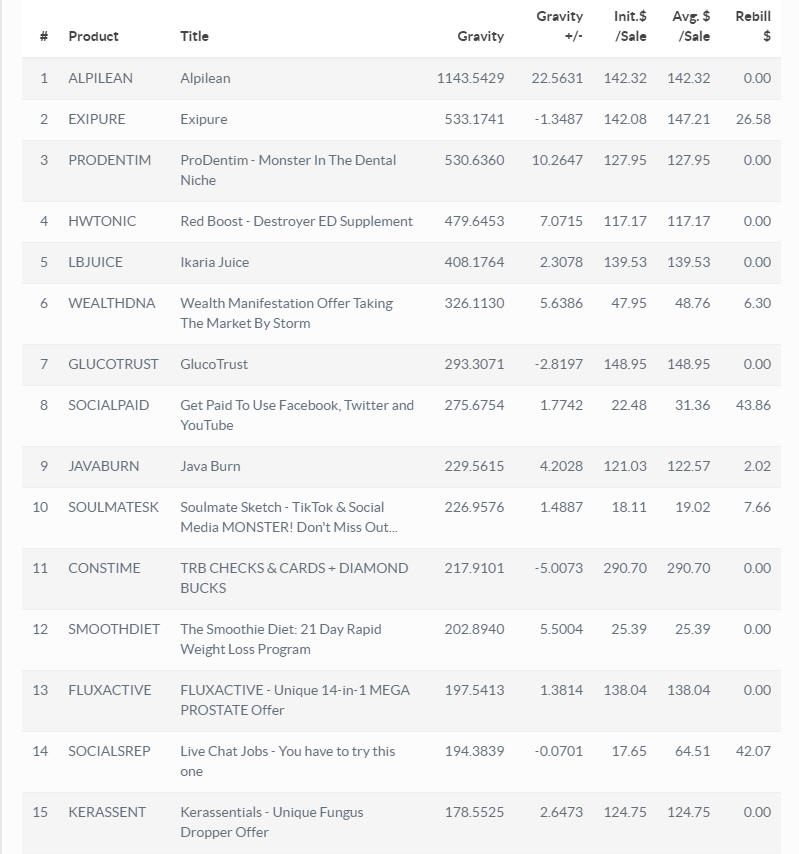The height and width of the screenshot is (854, 799).
Task: Click the # column header
Action: 44,36
